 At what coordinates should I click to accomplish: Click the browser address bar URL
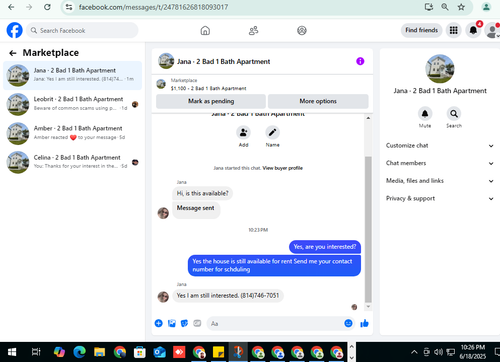(153, 7)
